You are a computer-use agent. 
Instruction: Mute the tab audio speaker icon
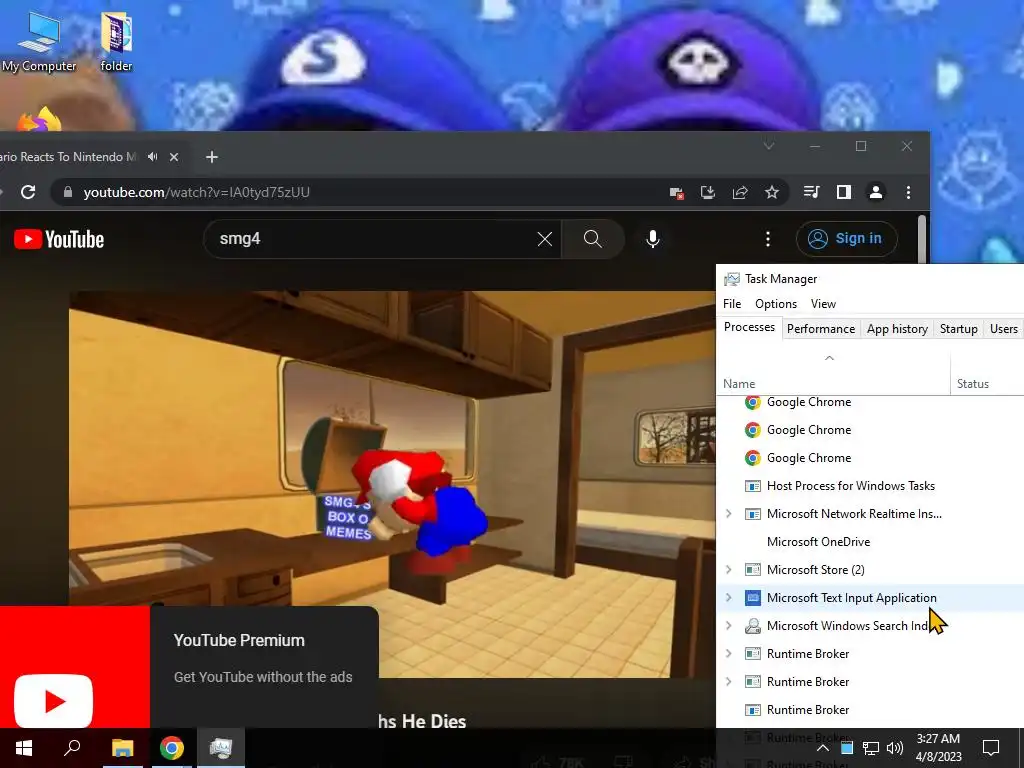[x=153, y=157]
